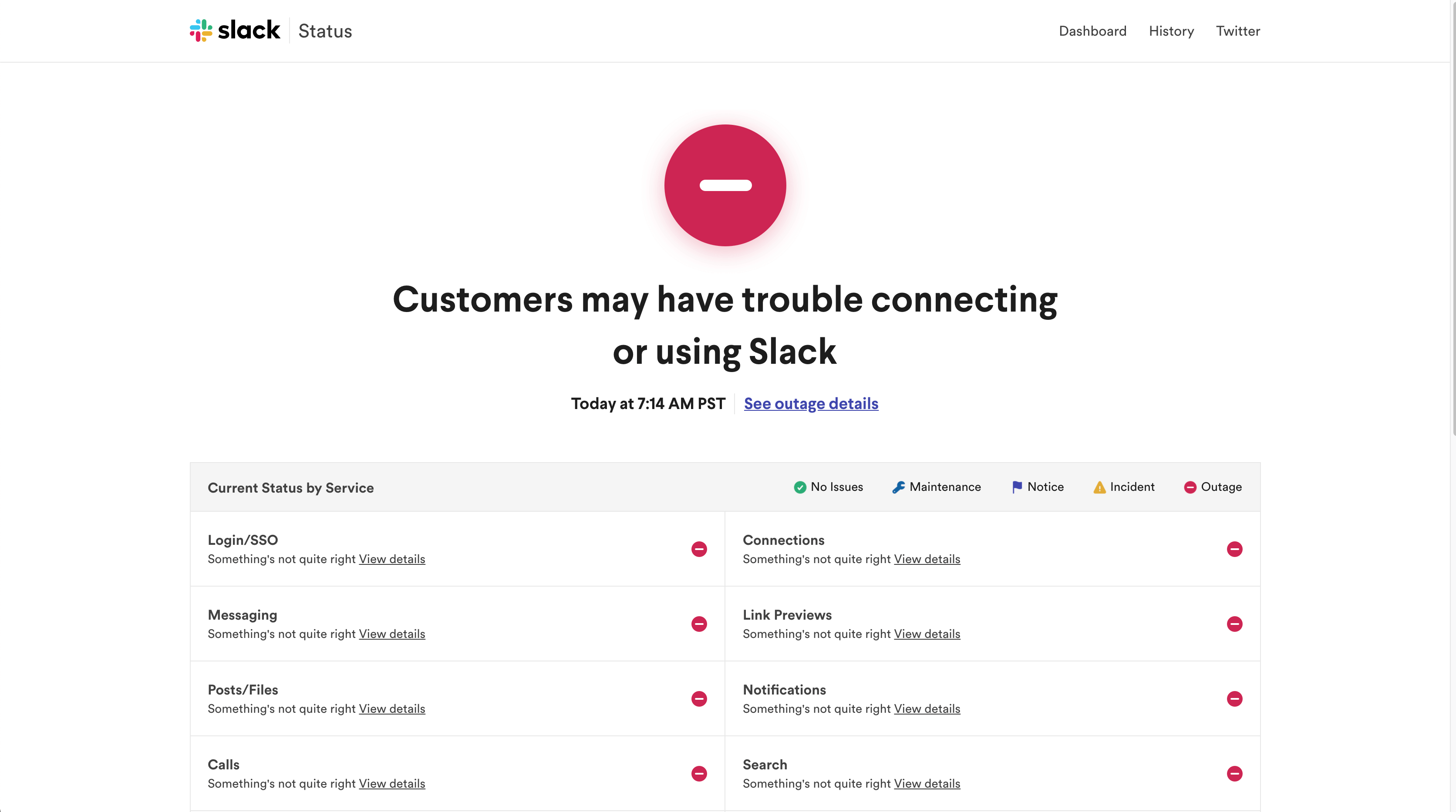
Task: View details for Connections
Action: (x=927, y=559)
